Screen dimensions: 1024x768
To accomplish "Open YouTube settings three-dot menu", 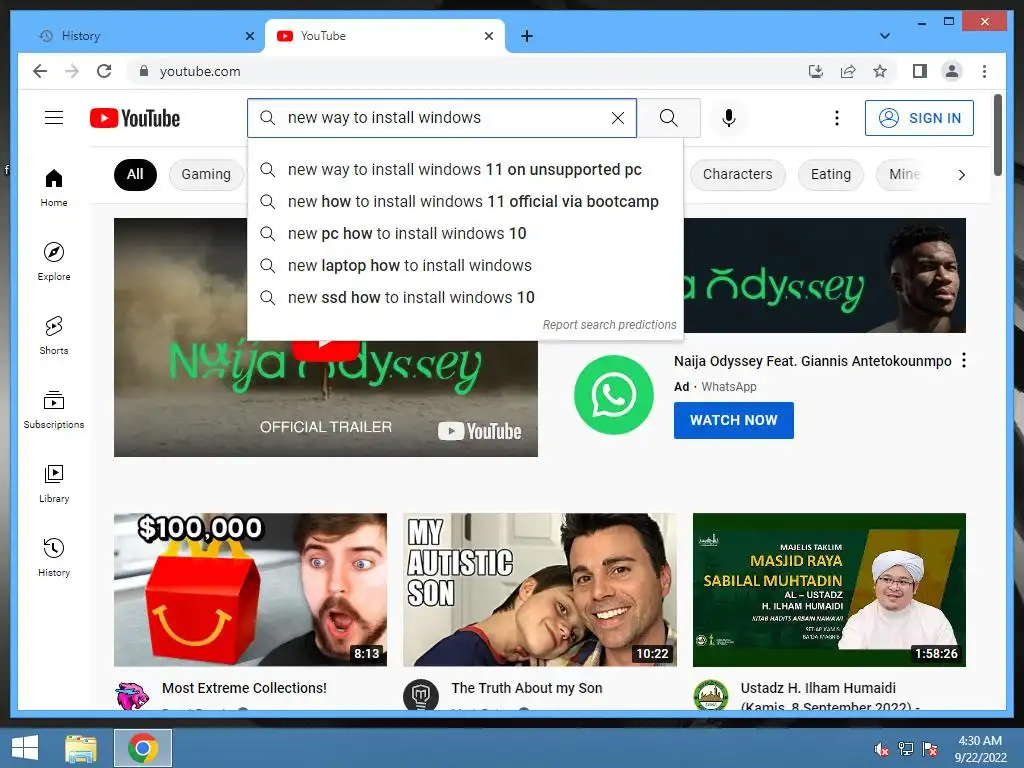I will [837, 118].
